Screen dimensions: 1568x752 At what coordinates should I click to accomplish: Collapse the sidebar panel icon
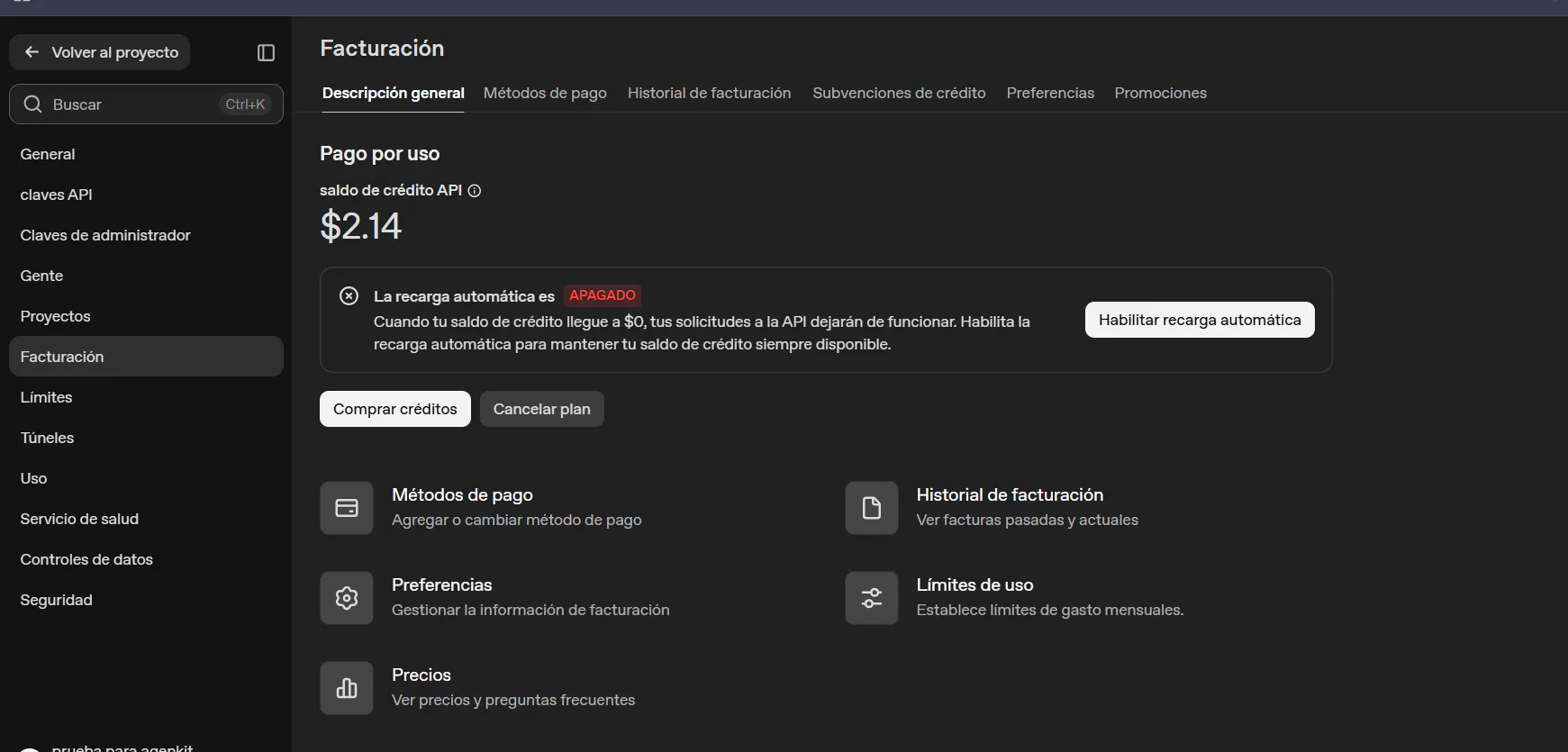[x=266, y=52]
